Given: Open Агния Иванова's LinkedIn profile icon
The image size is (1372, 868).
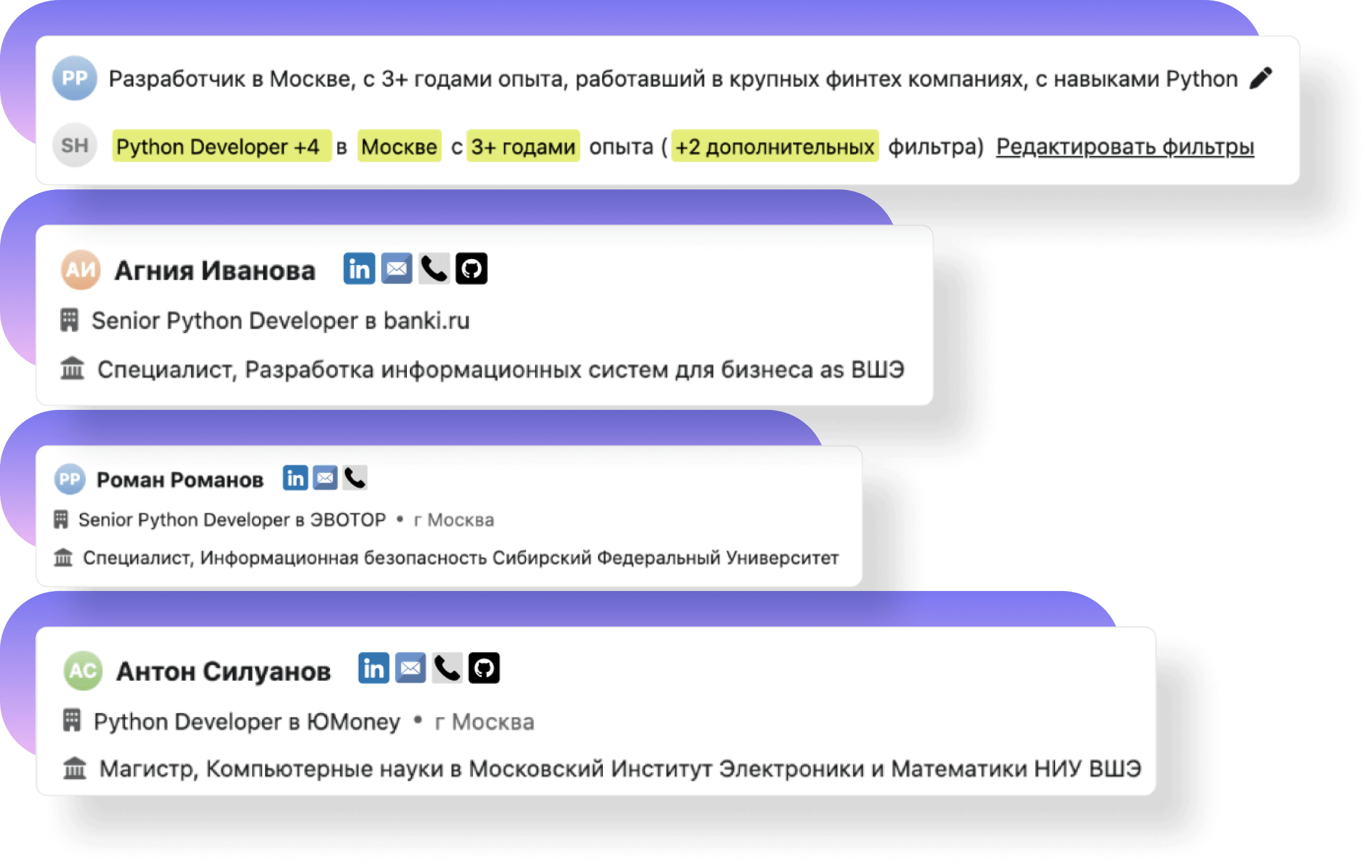Looking at the screenshot, I should coord(359,269).
